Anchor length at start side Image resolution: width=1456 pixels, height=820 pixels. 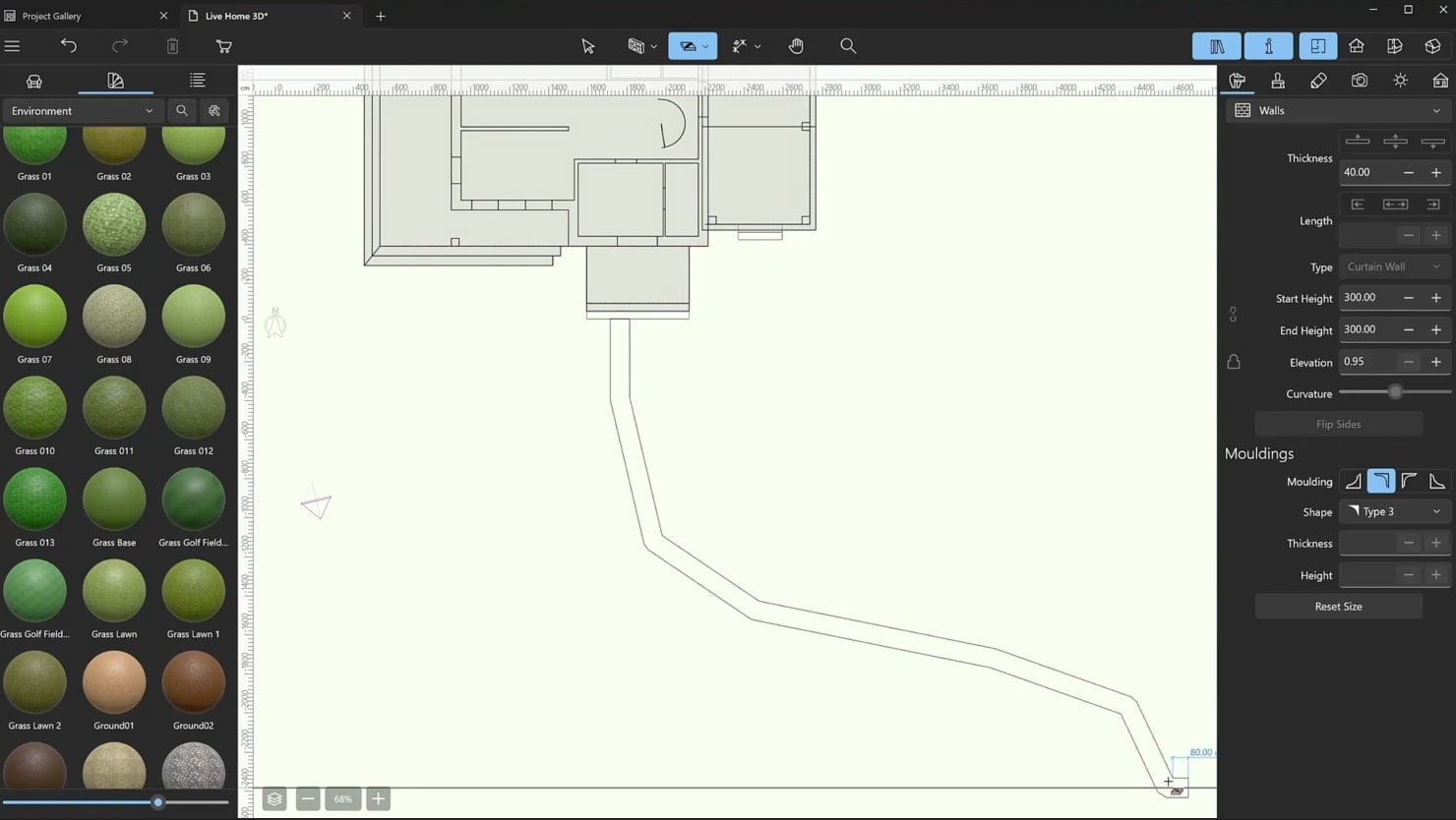coord(1358,205)
